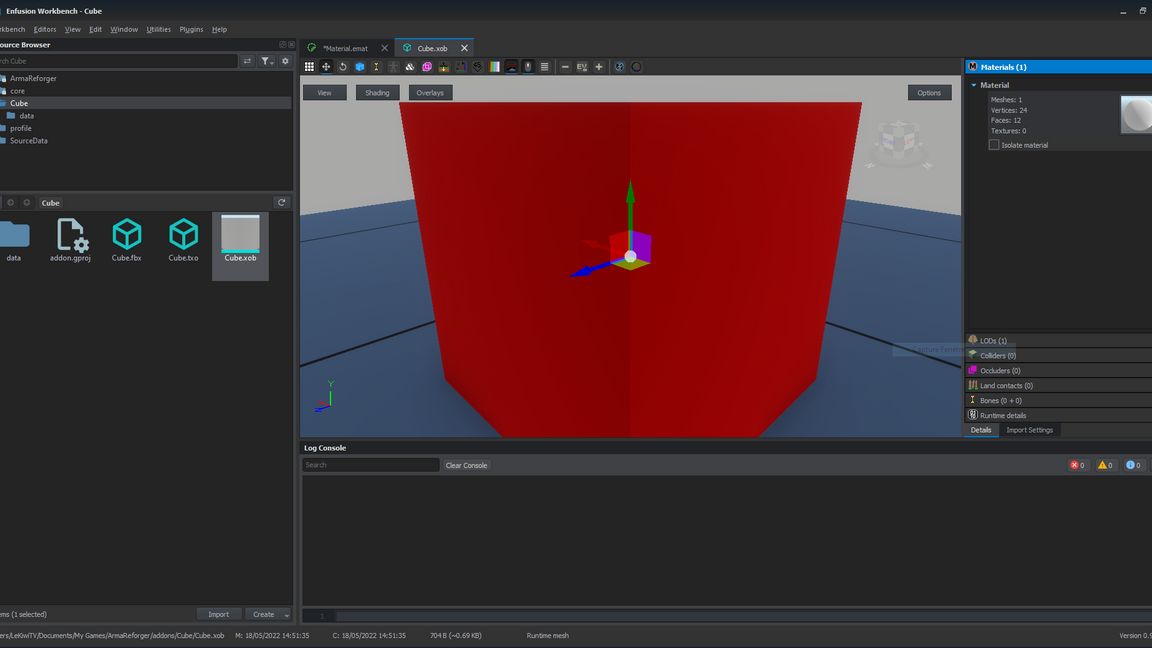The width and height of the screenshot is (1152, 648).
Task: Open Resource Browser settings gear
Action: [x=285, y=61]
